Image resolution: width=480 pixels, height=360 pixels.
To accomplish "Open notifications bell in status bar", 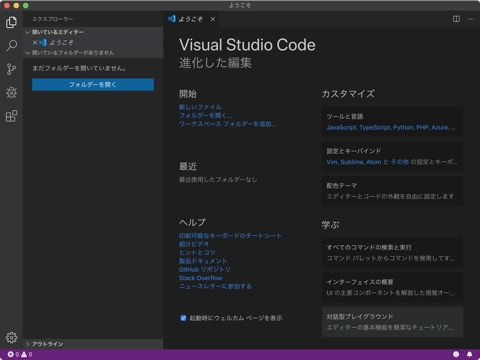I will (x=469, y=354).
